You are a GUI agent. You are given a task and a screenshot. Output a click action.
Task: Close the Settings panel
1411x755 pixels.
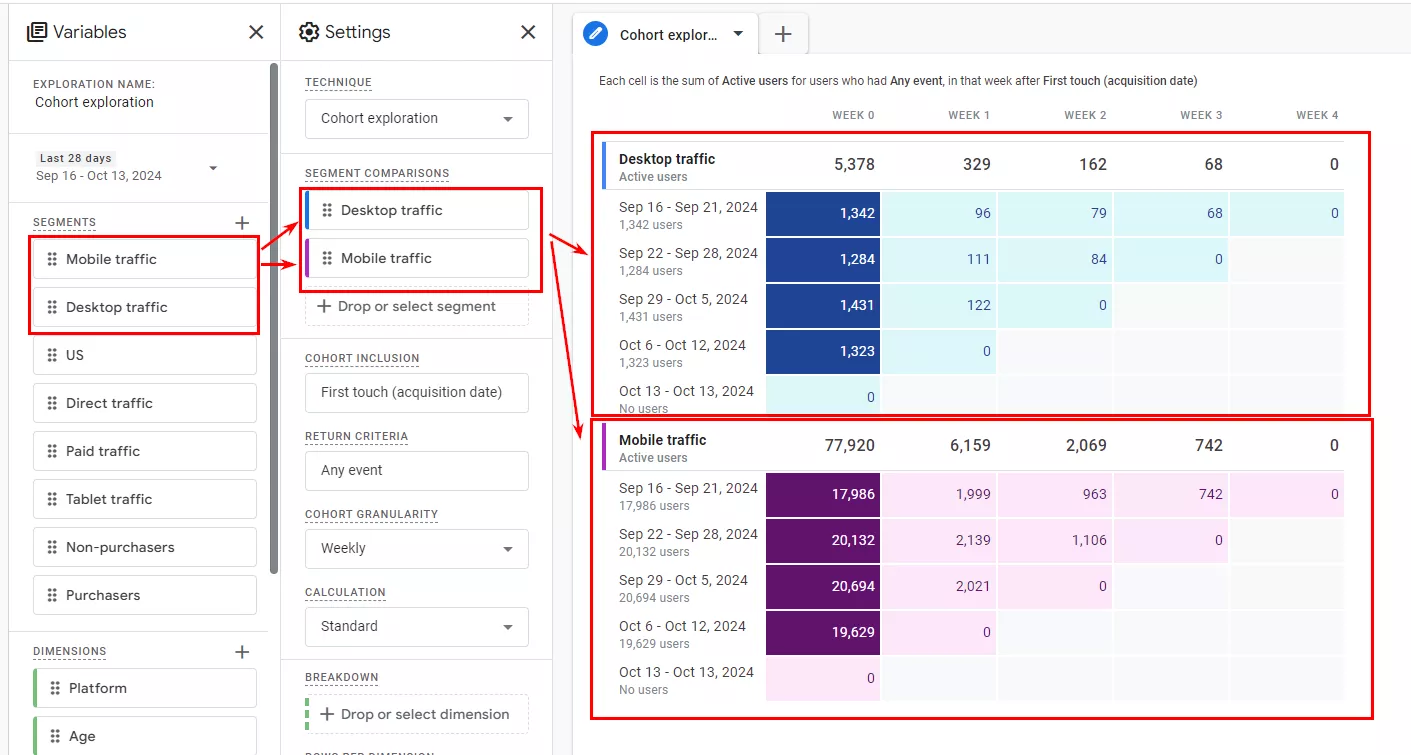528,32
